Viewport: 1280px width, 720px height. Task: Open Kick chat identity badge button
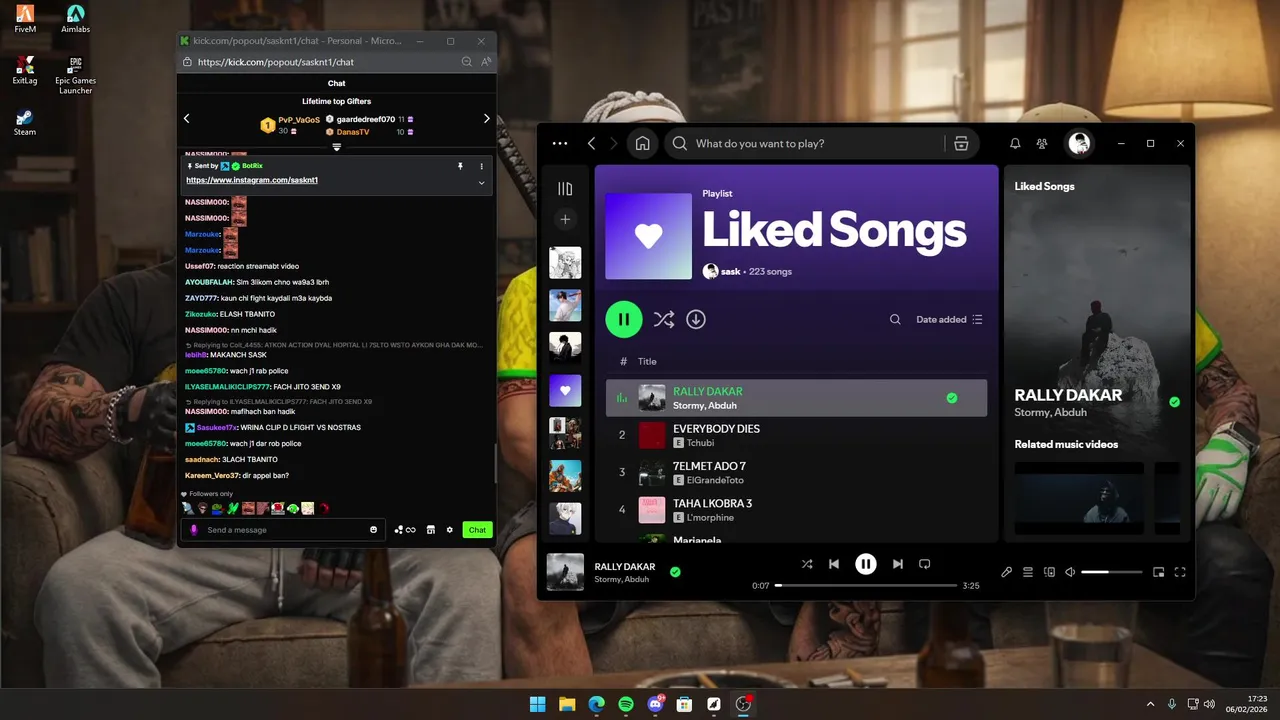194,530
